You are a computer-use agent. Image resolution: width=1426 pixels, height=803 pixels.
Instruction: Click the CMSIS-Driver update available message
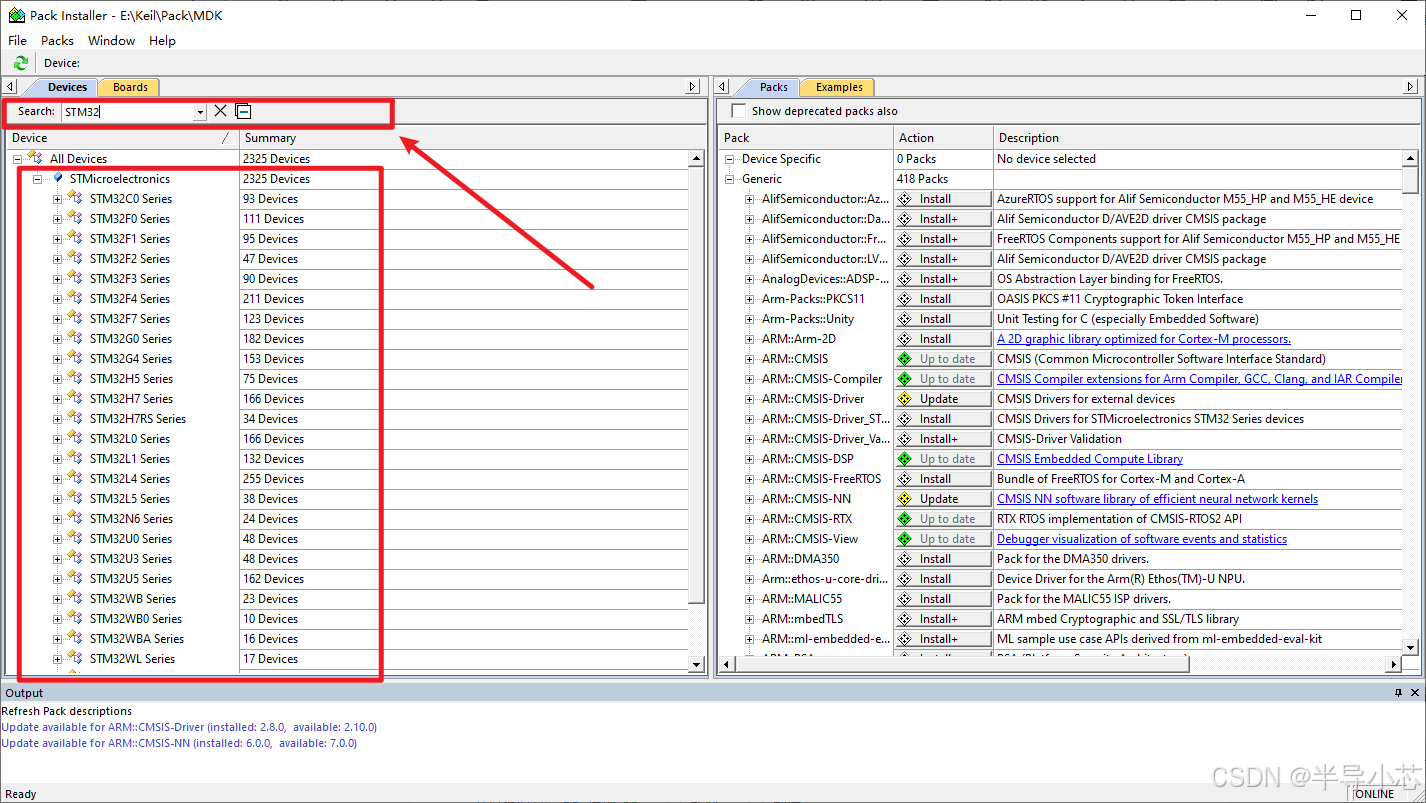[189, 727]
